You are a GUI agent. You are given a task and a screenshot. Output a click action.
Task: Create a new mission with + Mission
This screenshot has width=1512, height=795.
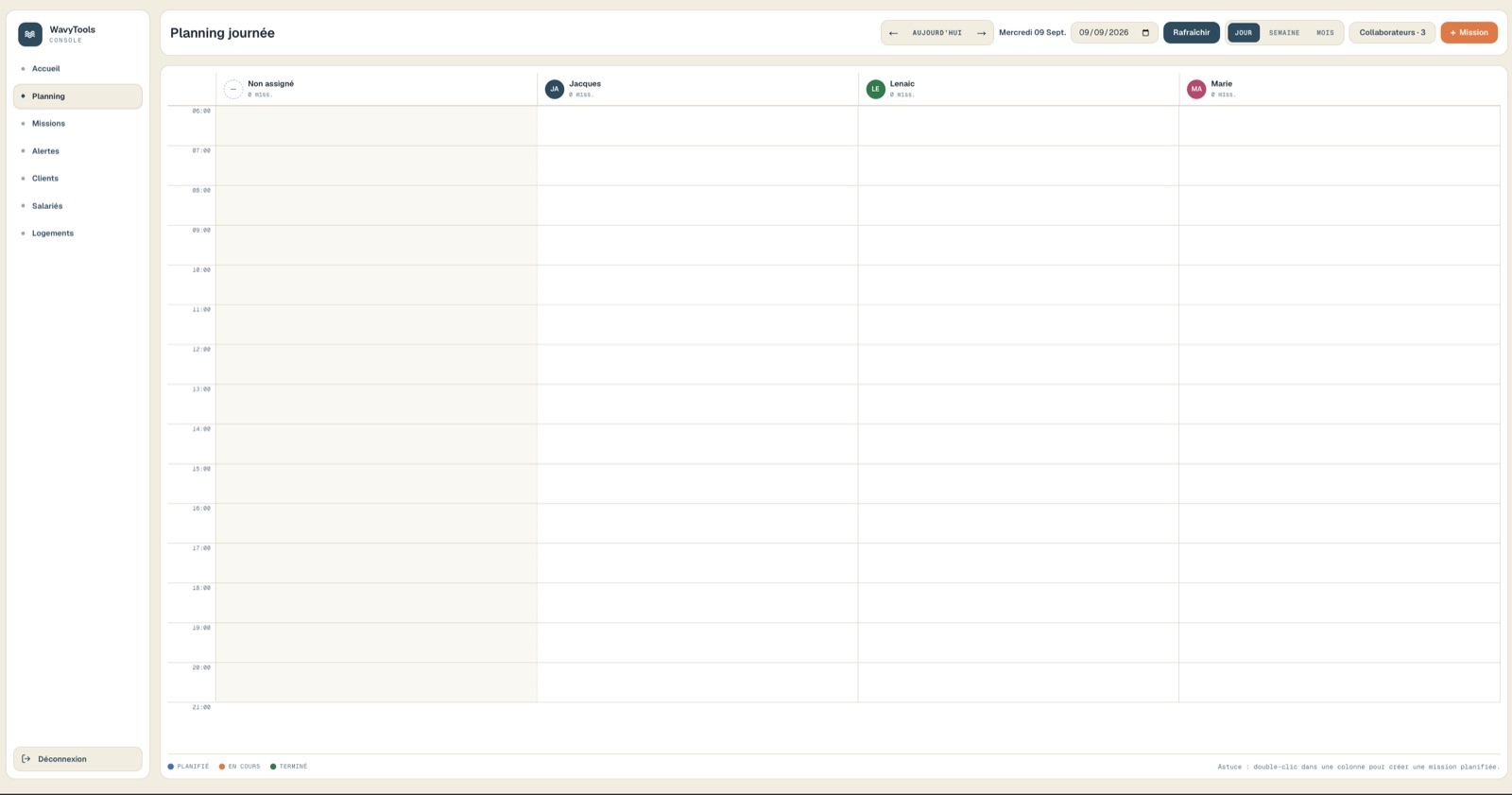[1469, 33]
